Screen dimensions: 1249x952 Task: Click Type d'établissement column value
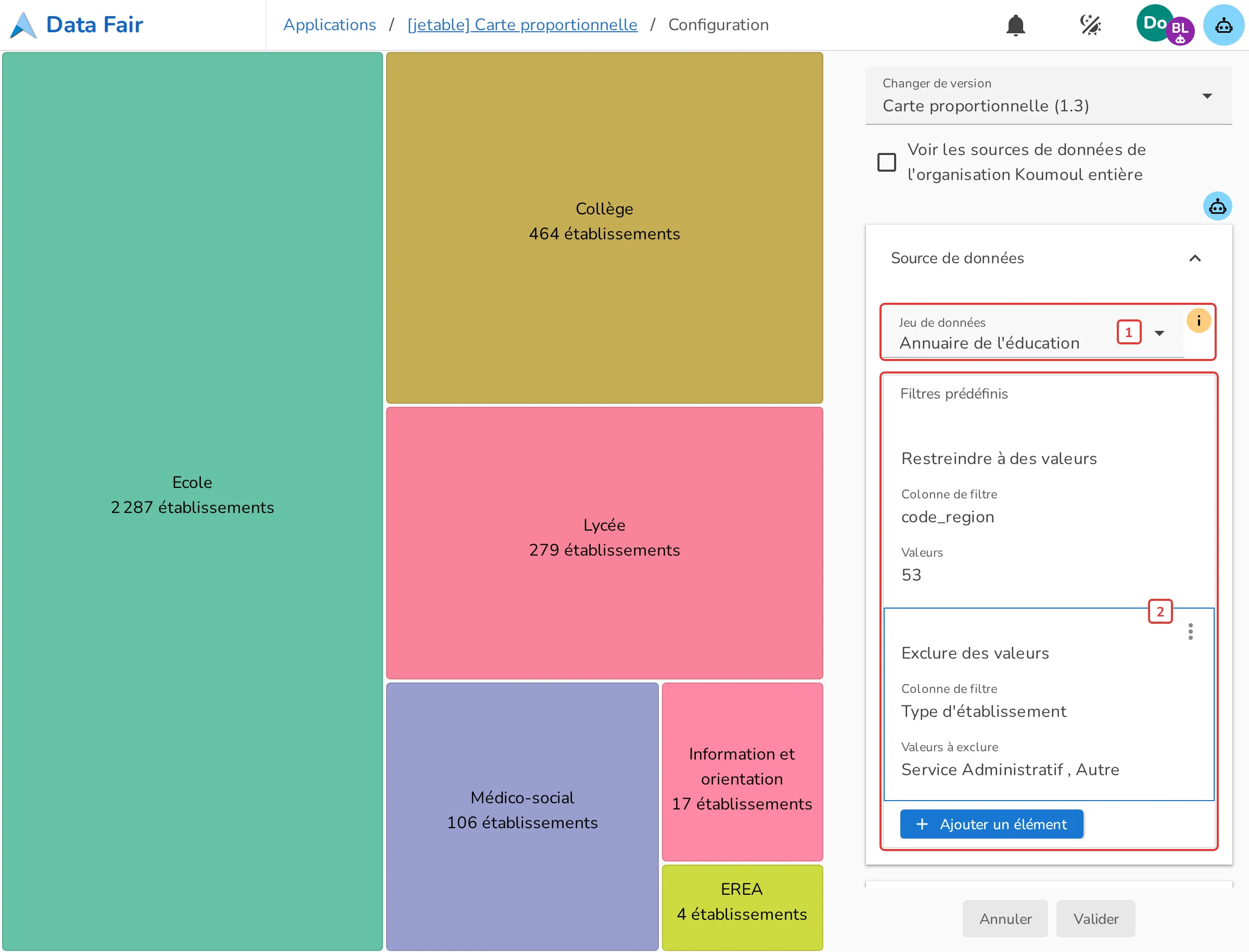pyautogui.click(x=983, y=712)
